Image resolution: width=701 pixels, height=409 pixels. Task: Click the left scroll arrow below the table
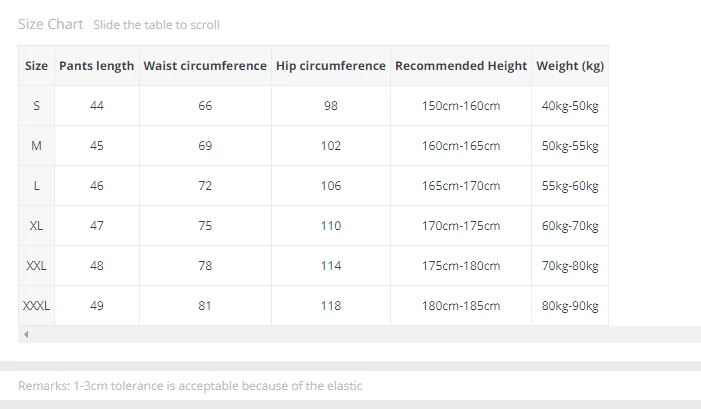(x=26, y=334)
